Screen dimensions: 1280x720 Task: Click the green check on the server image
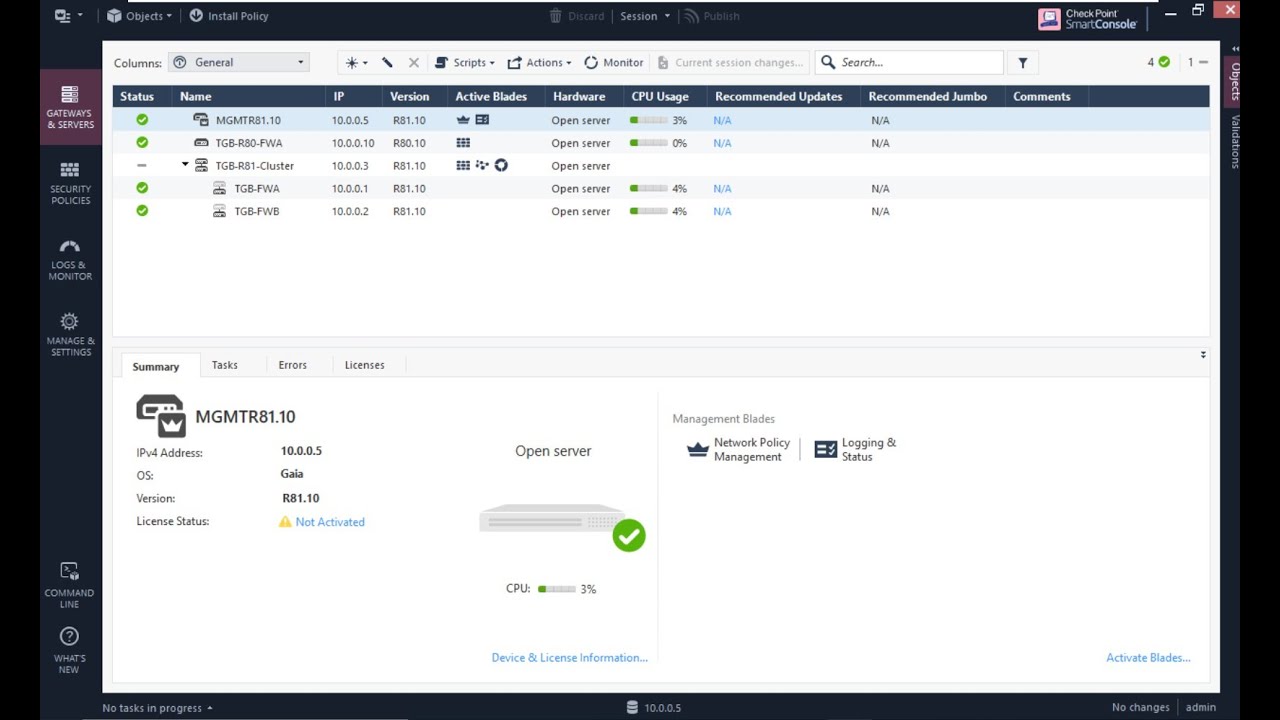629,536
